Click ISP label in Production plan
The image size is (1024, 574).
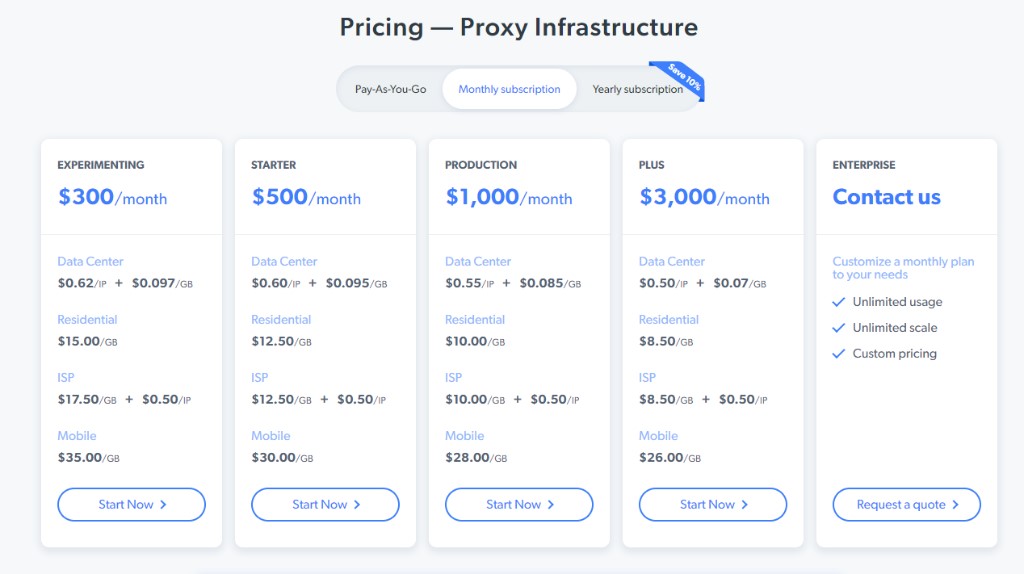pos(453,377)
